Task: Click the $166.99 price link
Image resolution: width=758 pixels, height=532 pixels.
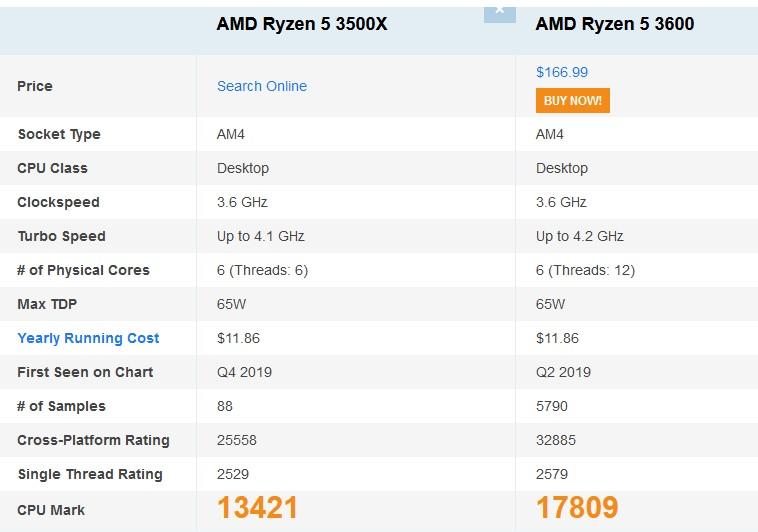Action: click(x=562, y=72)
